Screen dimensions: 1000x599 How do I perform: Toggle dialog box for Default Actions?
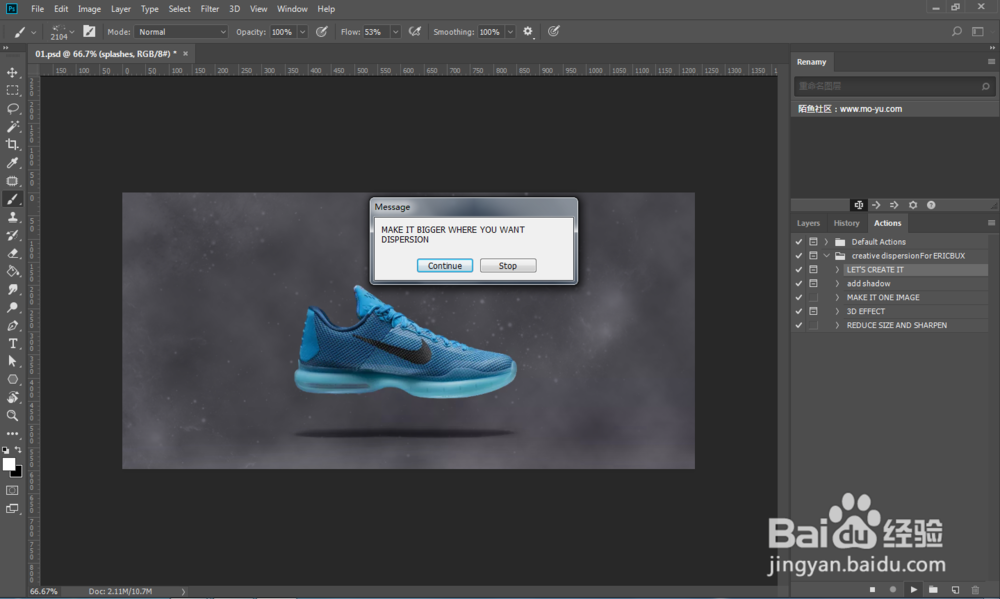tap(813, 242)
